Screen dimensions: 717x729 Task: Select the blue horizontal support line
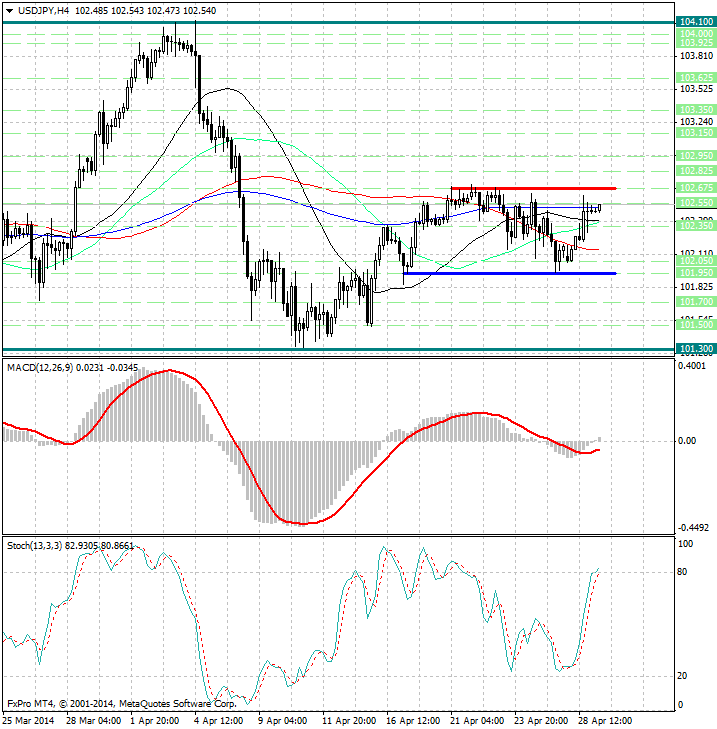[510, 273]
